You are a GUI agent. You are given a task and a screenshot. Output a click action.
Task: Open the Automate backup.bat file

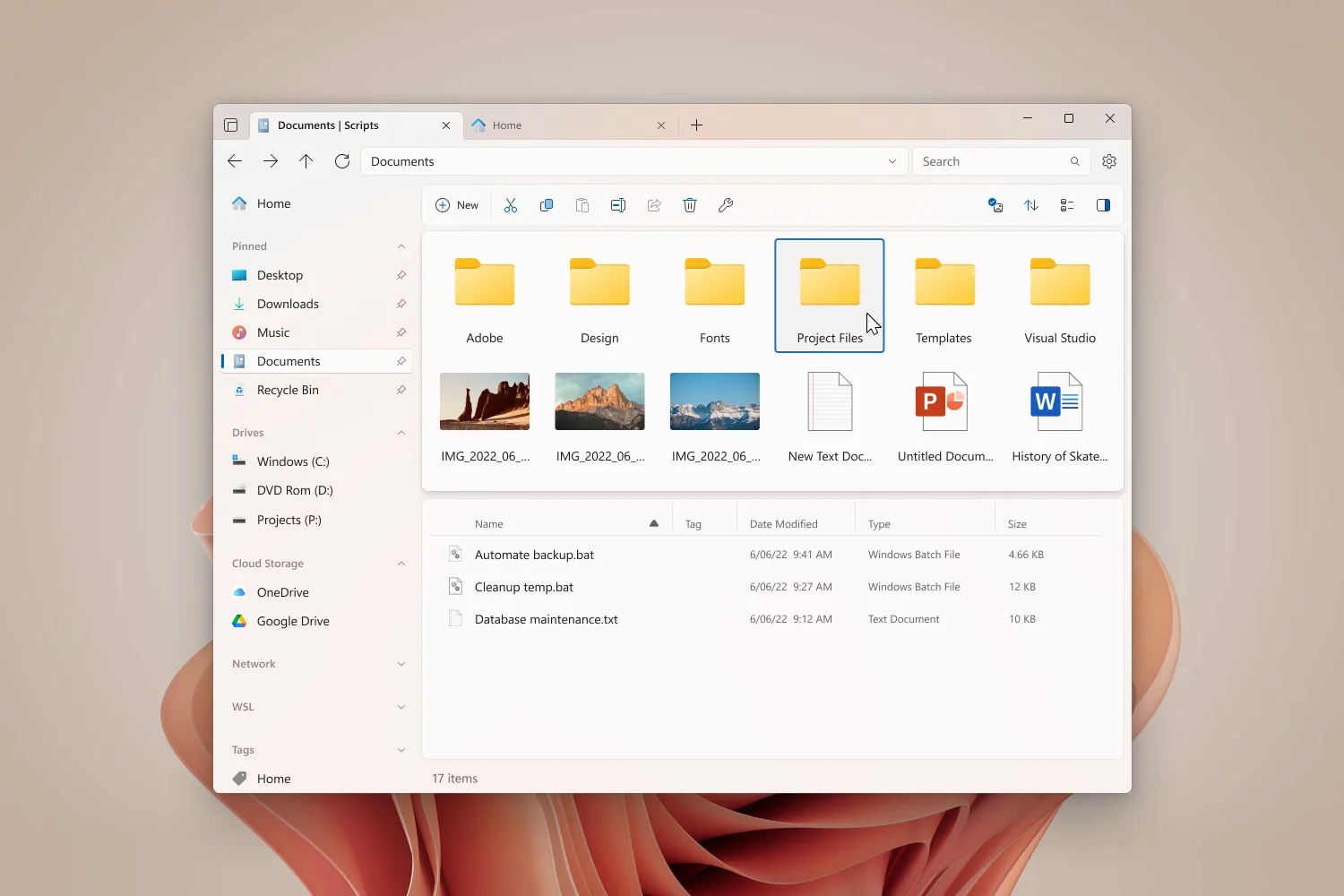(x=535, y=554)
